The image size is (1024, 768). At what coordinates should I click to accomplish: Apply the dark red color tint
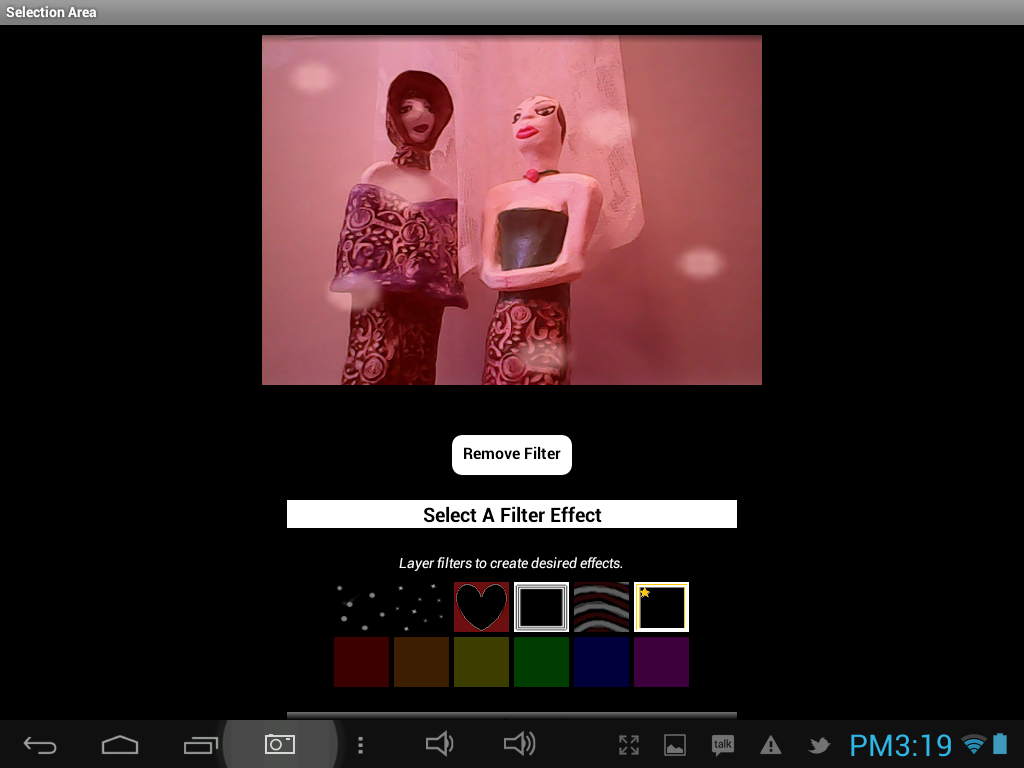[361, 662]
